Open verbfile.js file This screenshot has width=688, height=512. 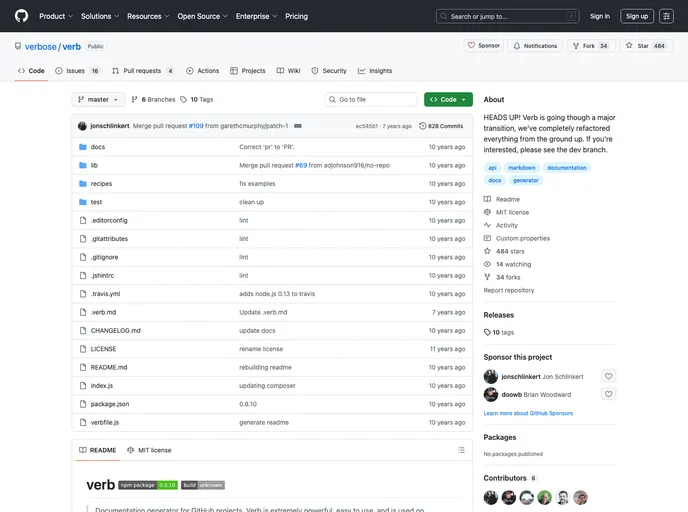tap(104, 422)
